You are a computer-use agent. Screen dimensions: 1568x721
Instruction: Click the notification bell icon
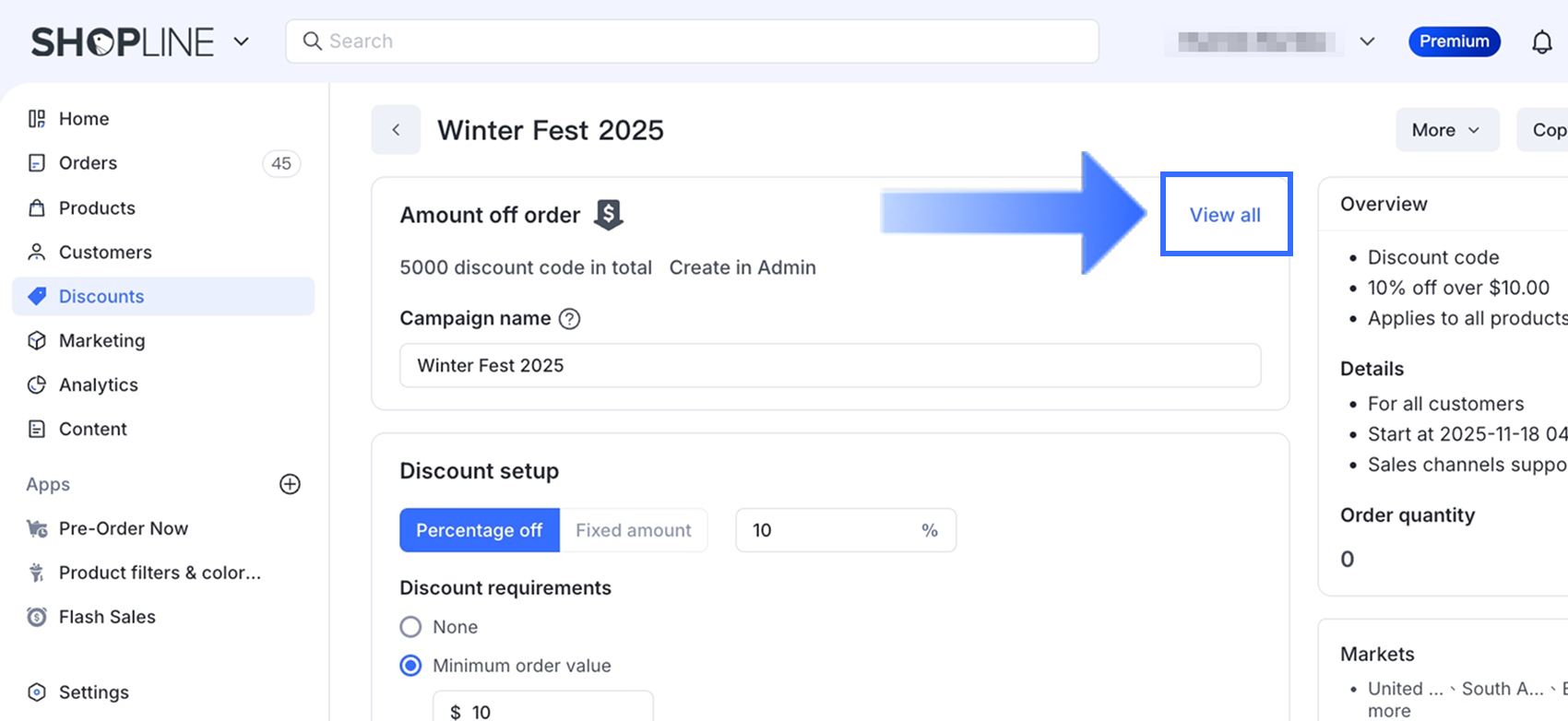1541,42
